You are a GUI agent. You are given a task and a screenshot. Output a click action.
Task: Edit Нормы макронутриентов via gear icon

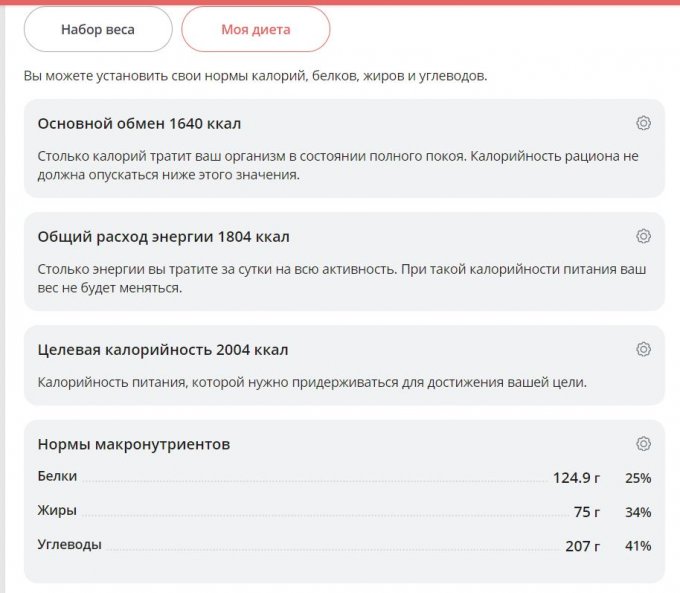tap(643, 443)
